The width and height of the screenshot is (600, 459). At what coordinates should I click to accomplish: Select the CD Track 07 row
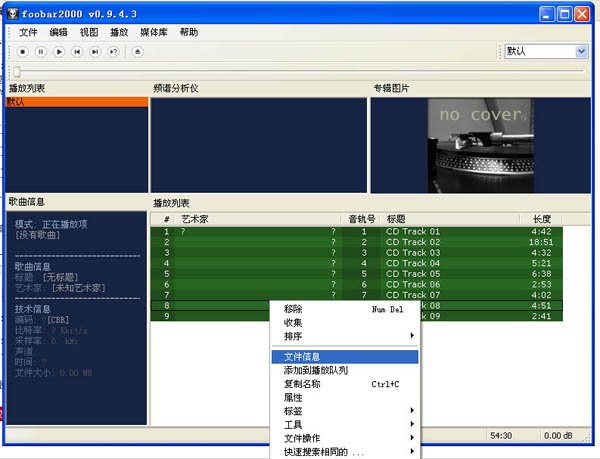(357, 295)
